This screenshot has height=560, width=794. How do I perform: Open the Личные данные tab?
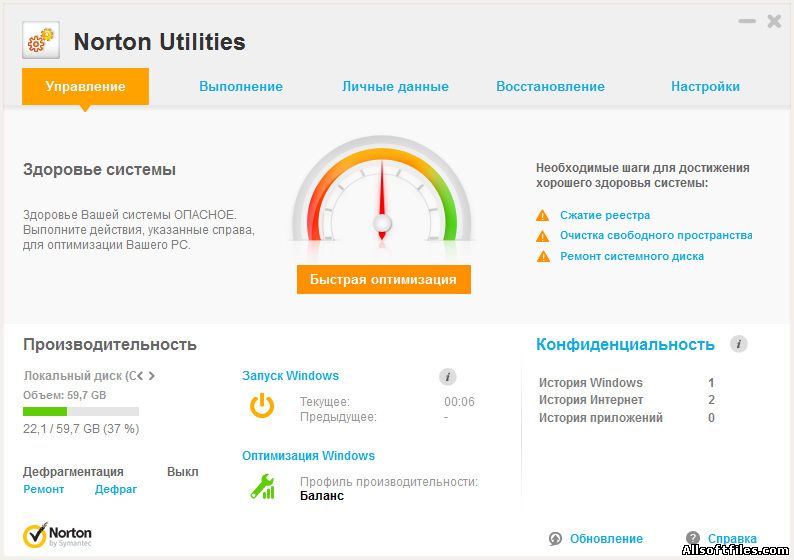395,86
